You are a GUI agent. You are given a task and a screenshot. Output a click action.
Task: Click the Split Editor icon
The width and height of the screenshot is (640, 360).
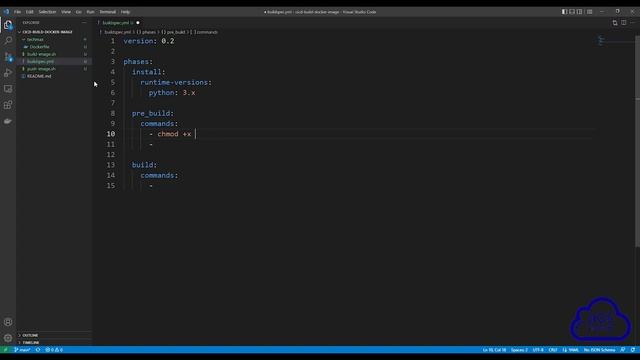(624, 23)
